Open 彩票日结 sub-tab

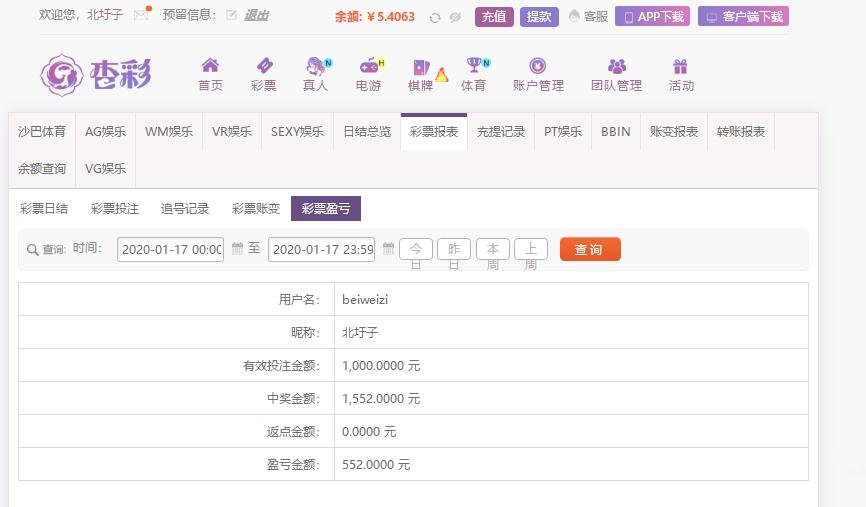[44, 208]
